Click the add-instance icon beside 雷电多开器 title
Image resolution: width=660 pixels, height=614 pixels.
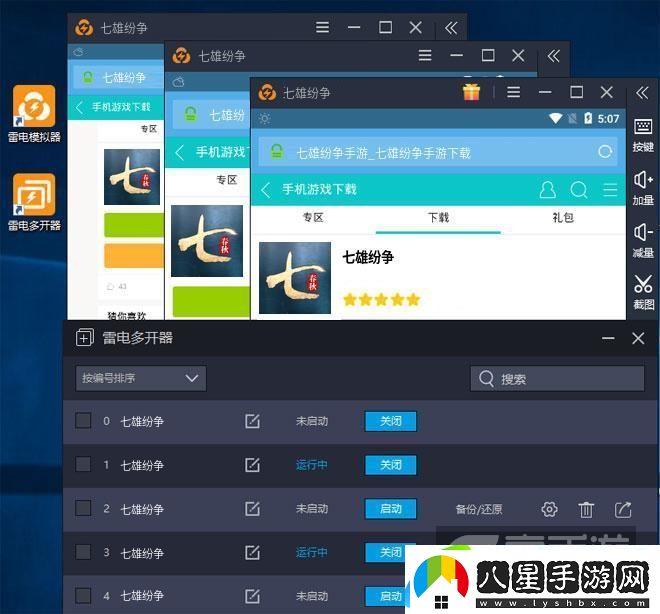point(85,338)
